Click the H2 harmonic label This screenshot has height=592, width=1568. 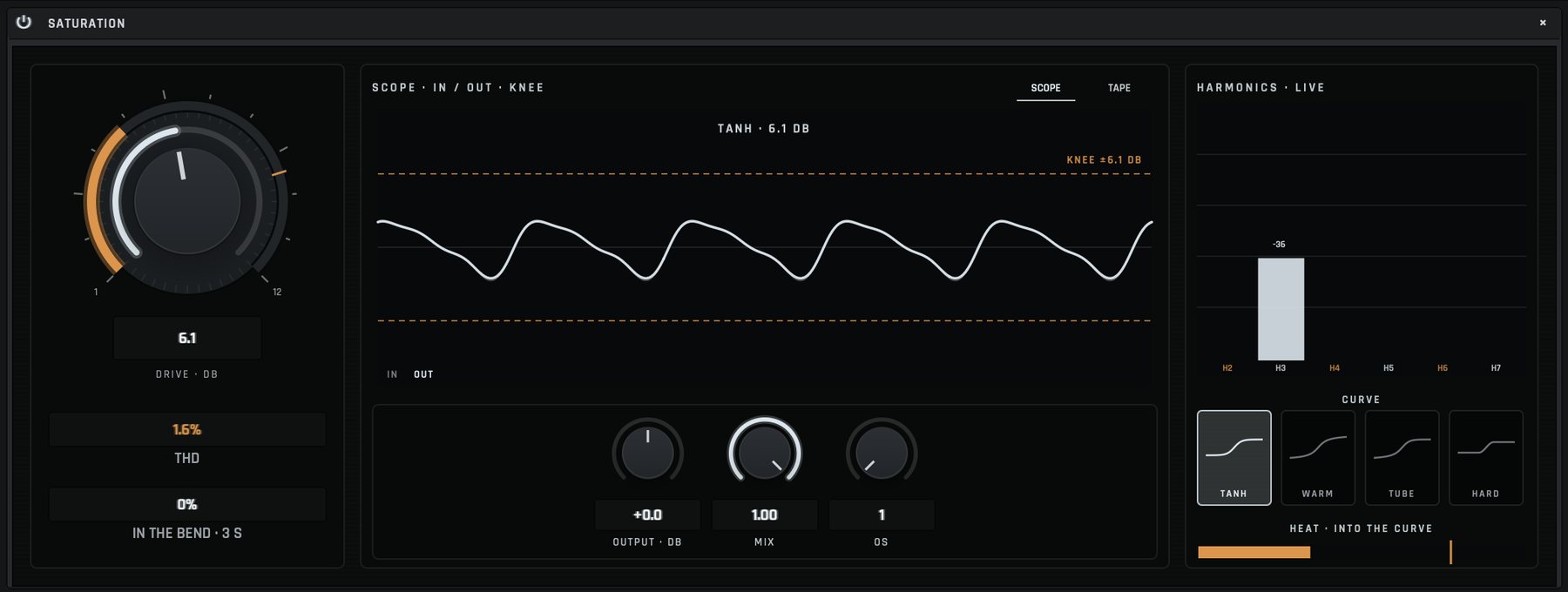[1227, 368]
